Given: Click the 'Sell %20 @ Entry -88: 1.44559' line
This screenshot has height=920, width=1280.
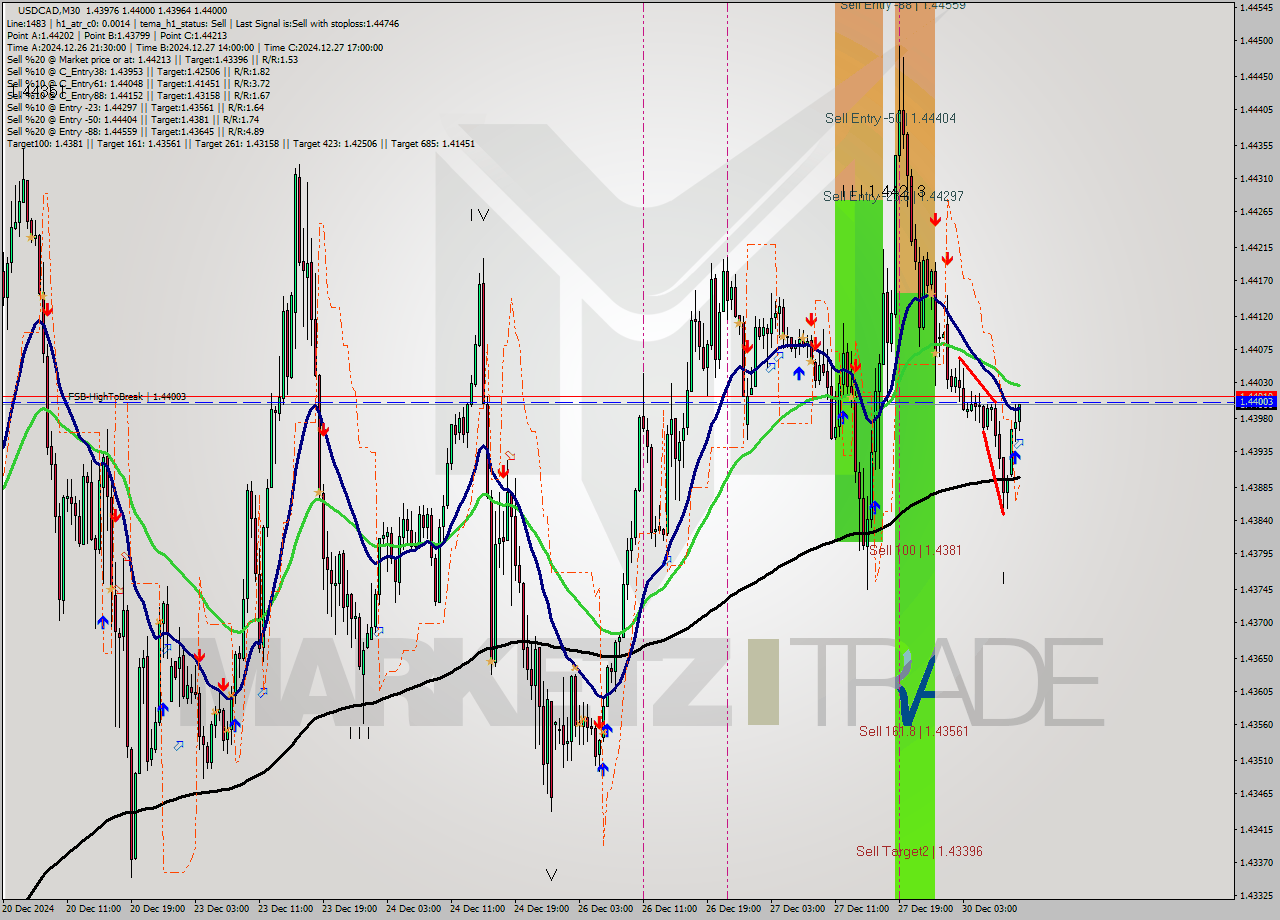Looking at the screenshot, I should [135, 131].
